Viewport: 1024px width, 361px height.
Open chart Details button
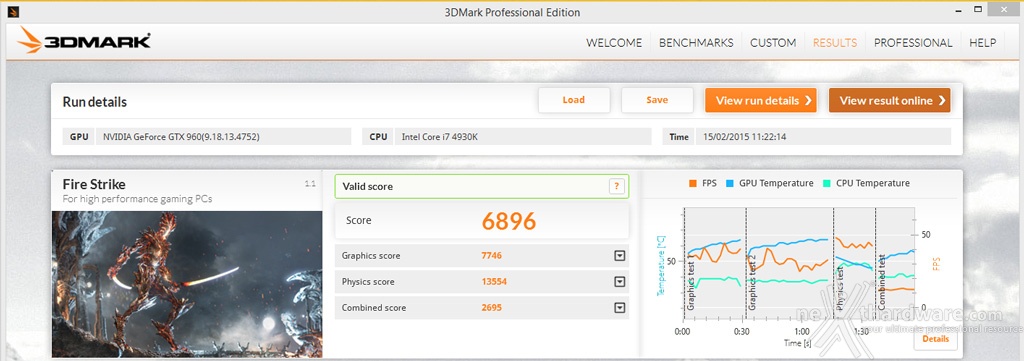(935, 339)
